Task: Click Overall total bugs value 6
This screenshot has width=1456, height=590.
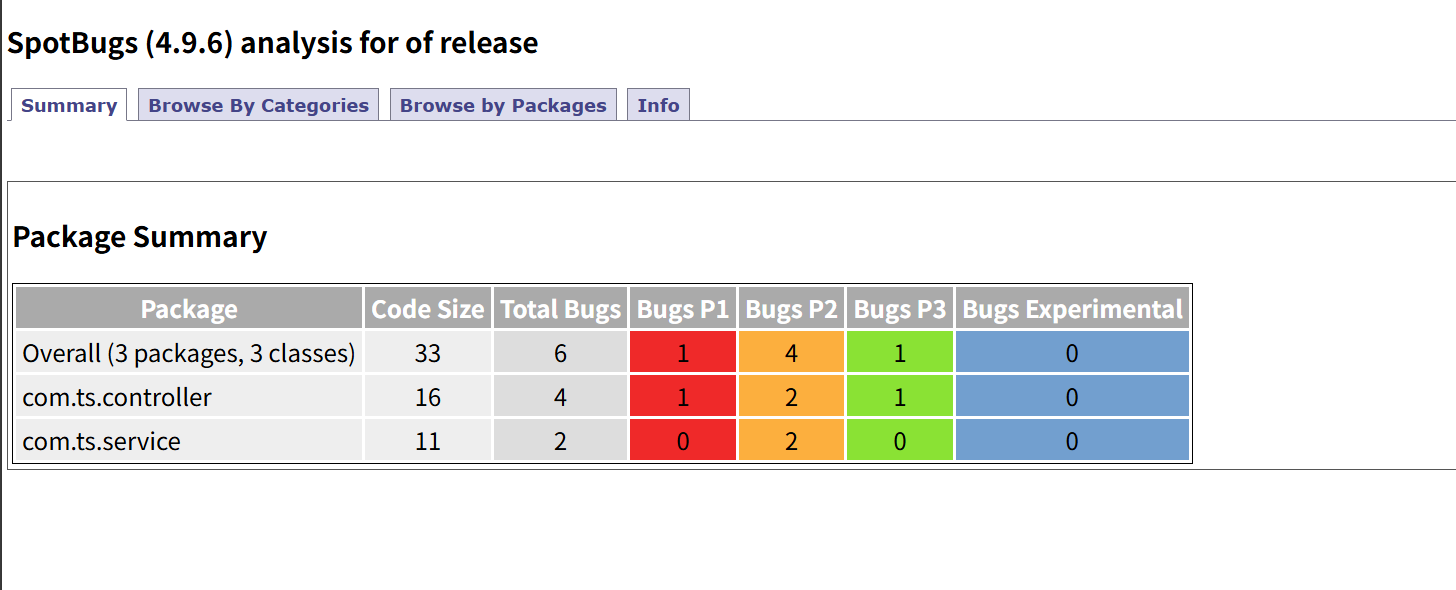Action: (560, 353)
